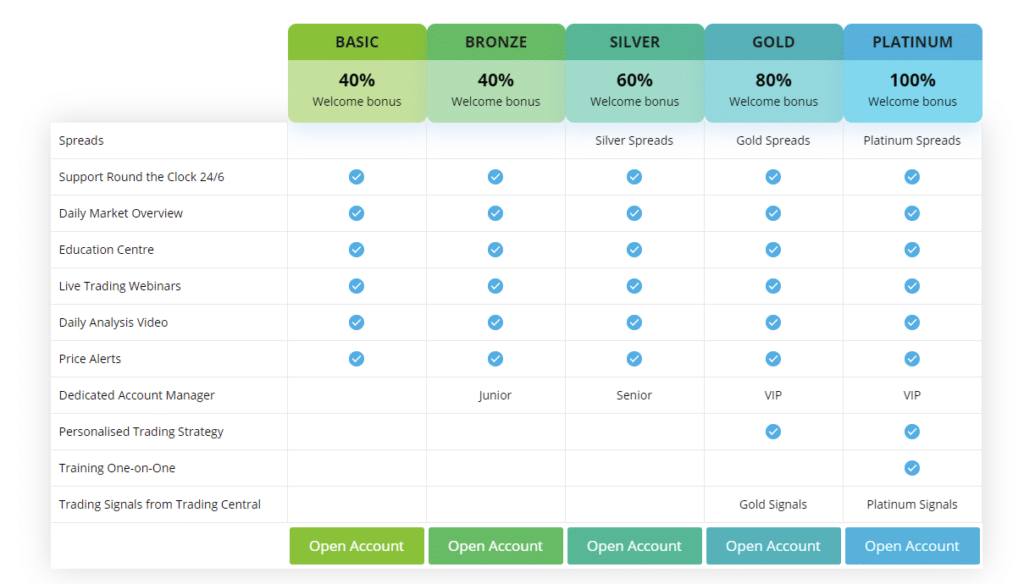Click Platinum's Training One-on-One checkmark
1024x584 pixels.
[x=912, y=468]
